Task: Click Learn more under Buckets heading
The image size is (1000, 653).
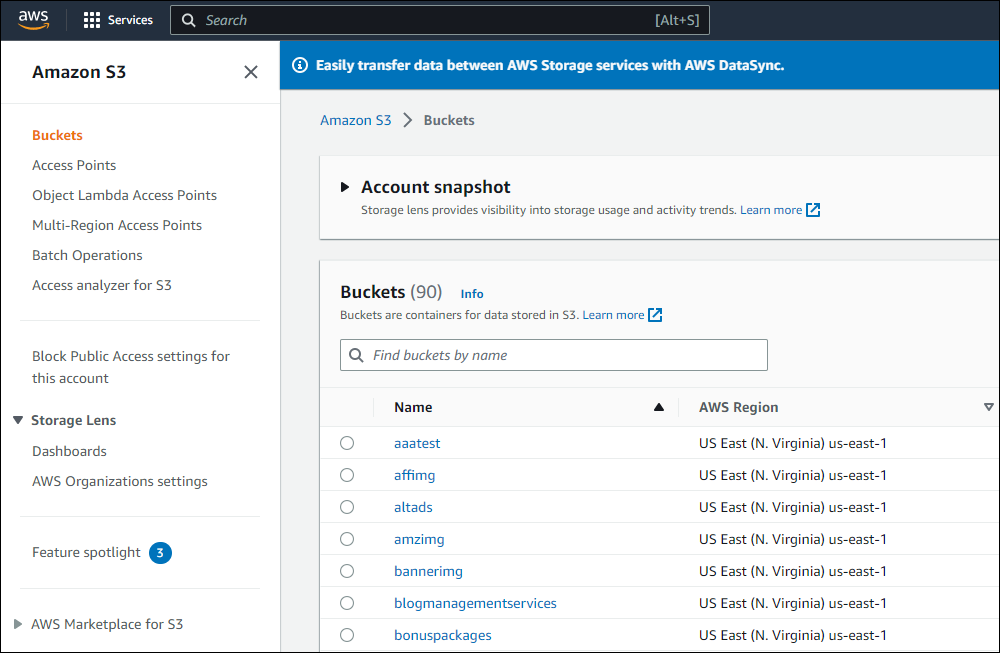Action: point(613,315)
